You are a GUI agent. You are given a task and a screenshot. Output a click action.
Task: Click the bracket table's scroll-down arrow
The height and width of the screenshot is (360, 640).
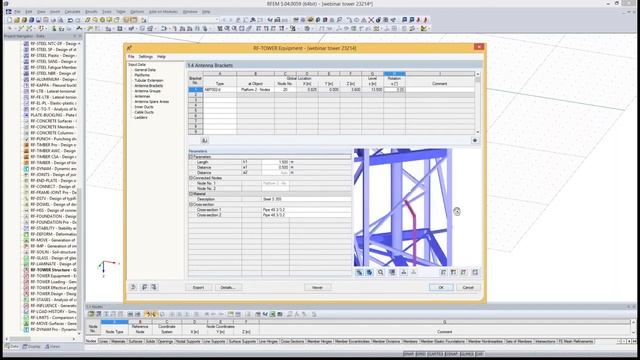[x=478, y=132]
